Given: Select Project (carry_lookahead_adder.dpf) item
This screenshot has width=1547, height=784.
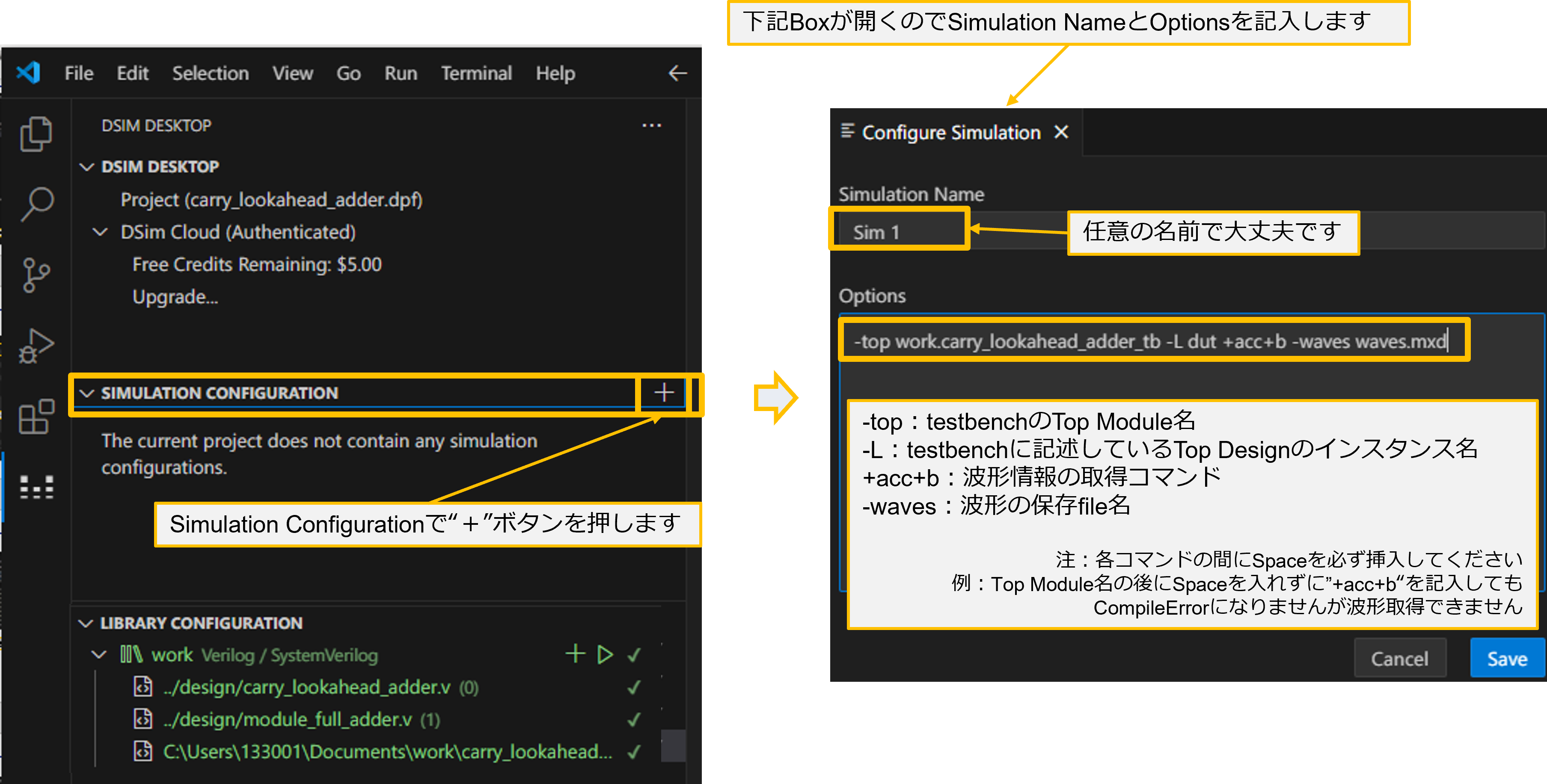Looking at the screenshot, I should click(x=271, y=199).
